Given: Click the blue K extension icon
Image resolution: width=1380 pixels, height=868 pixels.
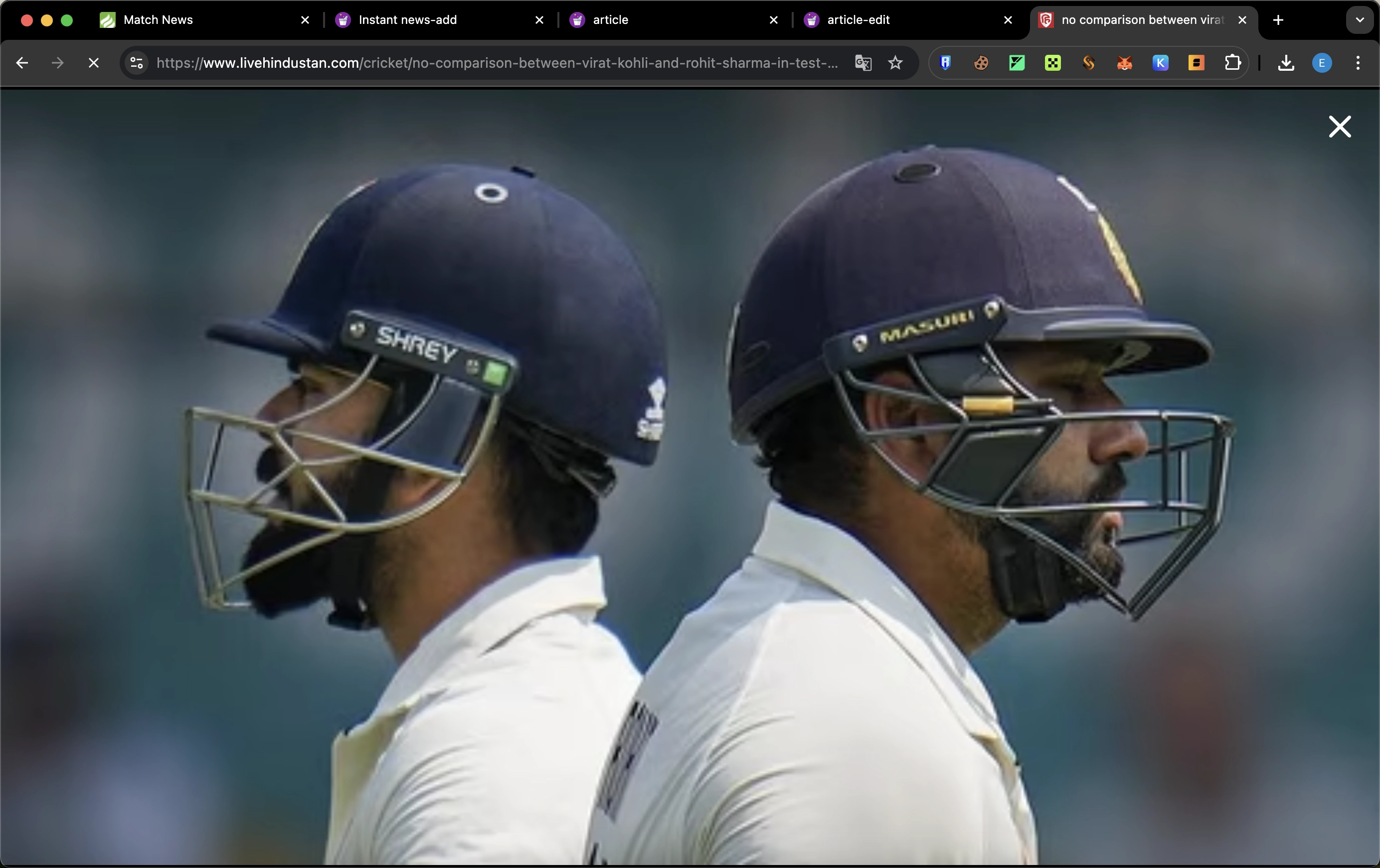Looking at the screenshot, I should point(1161,63).
